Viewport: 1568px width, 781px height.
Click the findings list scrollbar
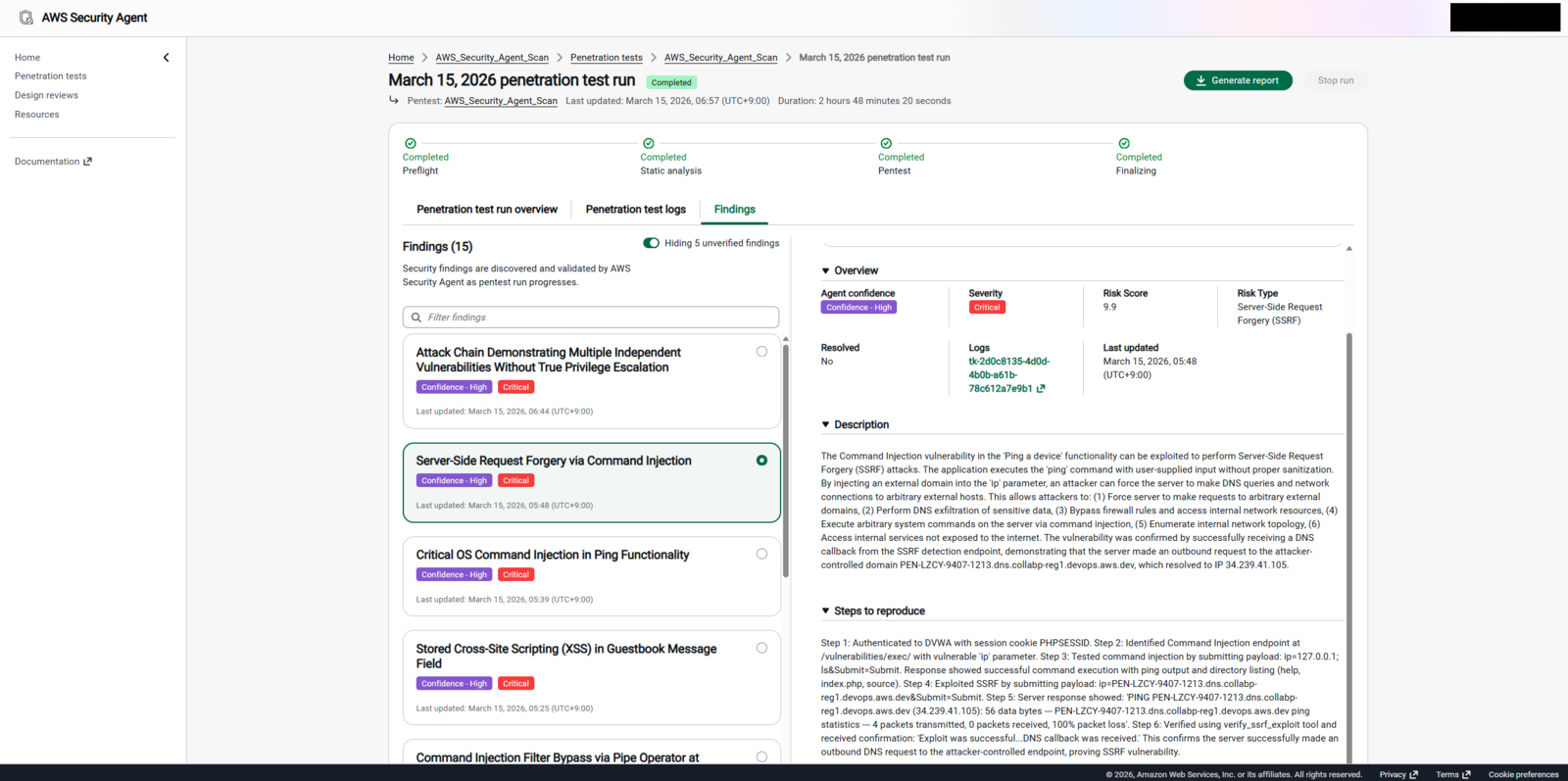pos(785,461)
